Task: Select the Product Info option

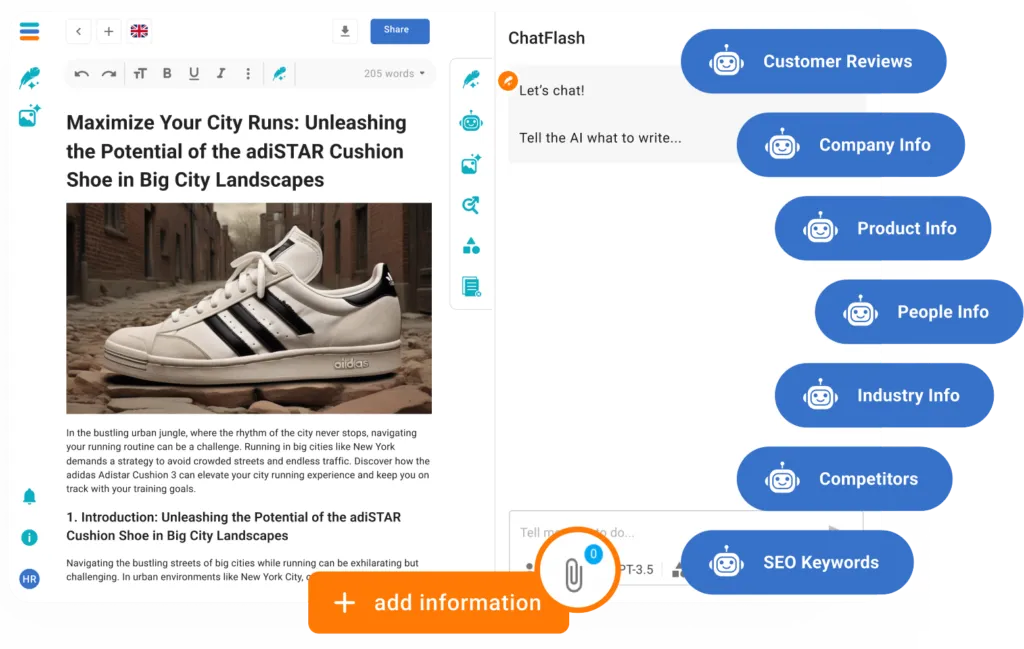Action: [x=883, y=229]
